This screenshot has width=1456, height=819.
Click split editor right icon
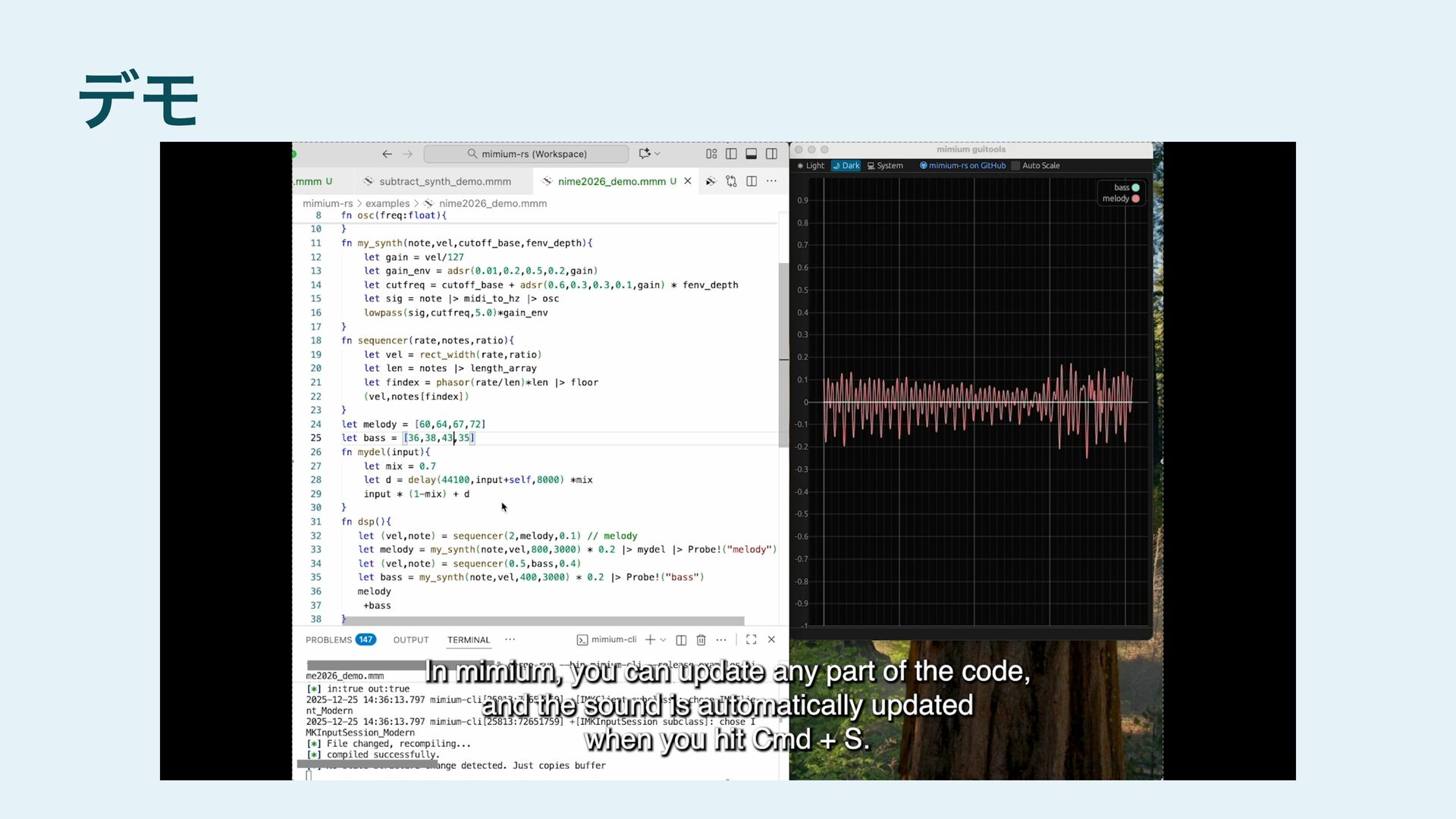point(752,181)
